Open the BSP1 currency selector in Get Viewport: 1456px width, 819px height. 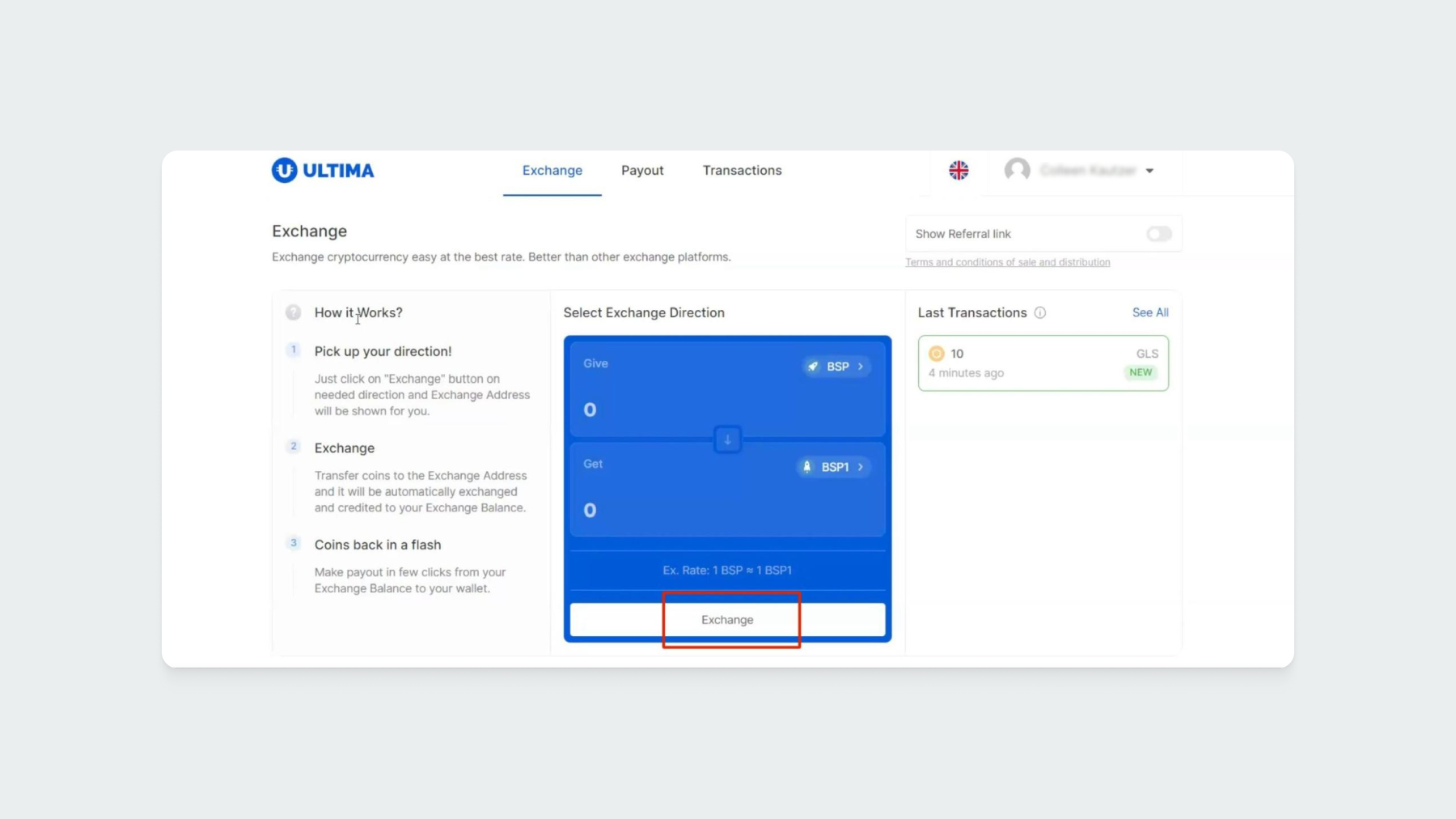pyautogui.click(x=834, y=467)
